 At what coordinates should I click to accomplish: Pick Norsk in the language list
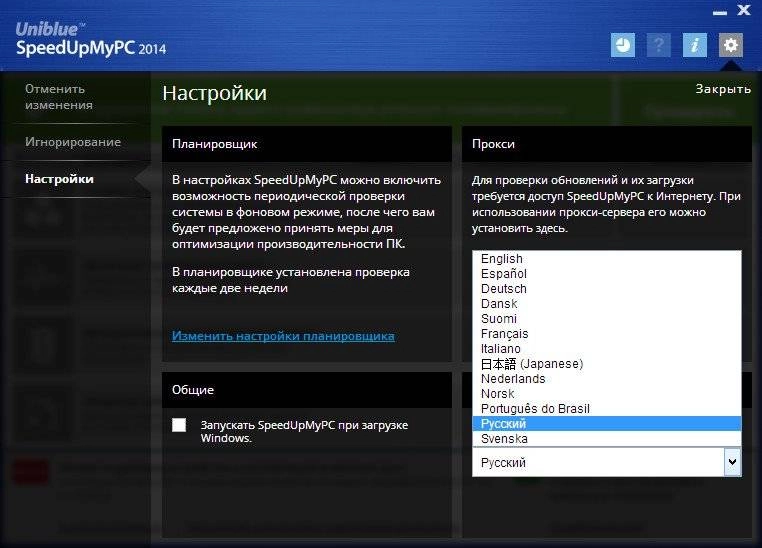pyautogui.click(x=606, y=394)
